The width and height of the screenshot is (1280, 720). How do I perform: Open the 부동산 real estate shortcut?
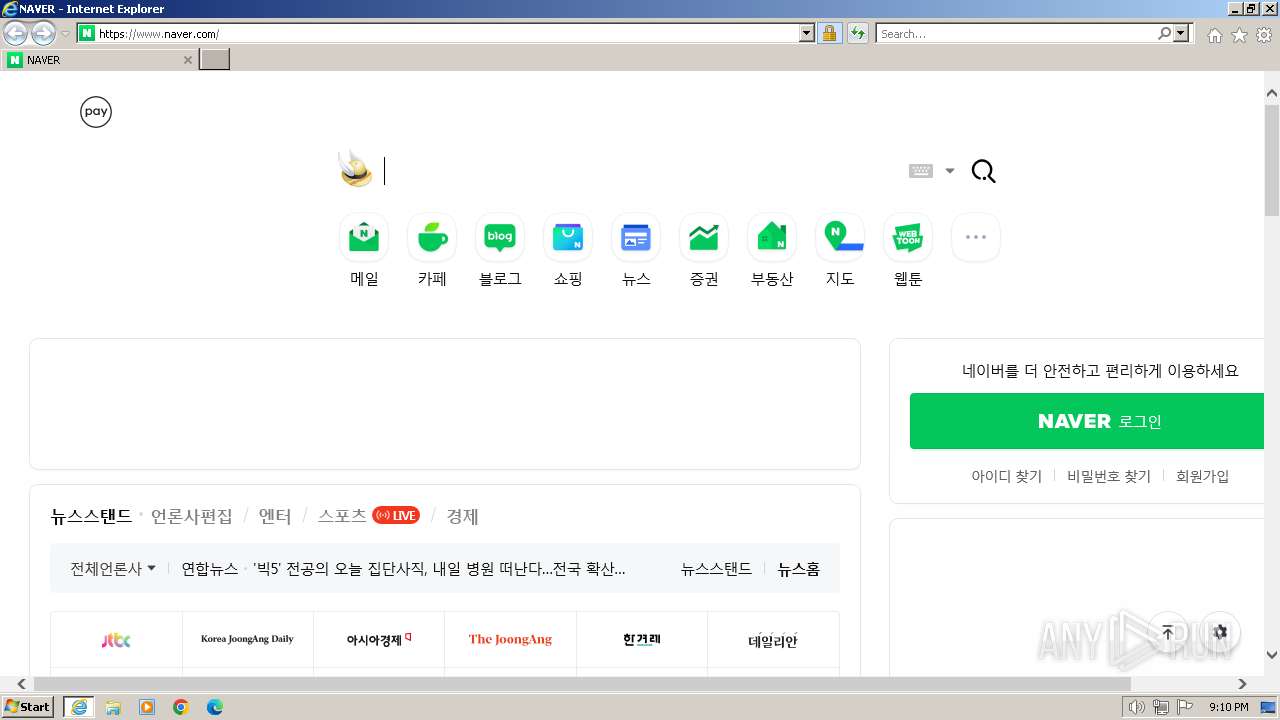(772, 250)
